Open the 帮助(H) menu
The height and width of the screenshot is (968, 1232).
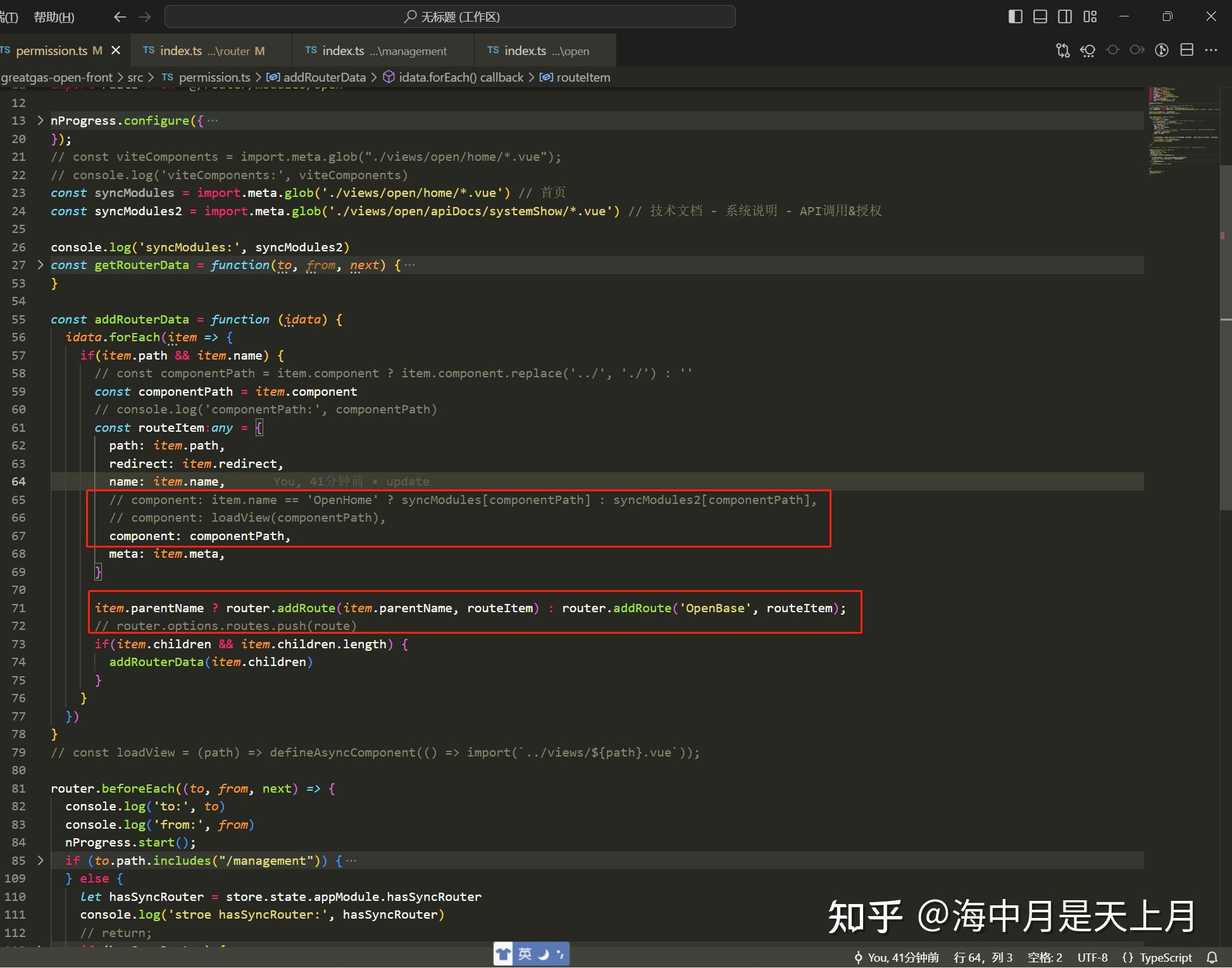click(54, 17)
